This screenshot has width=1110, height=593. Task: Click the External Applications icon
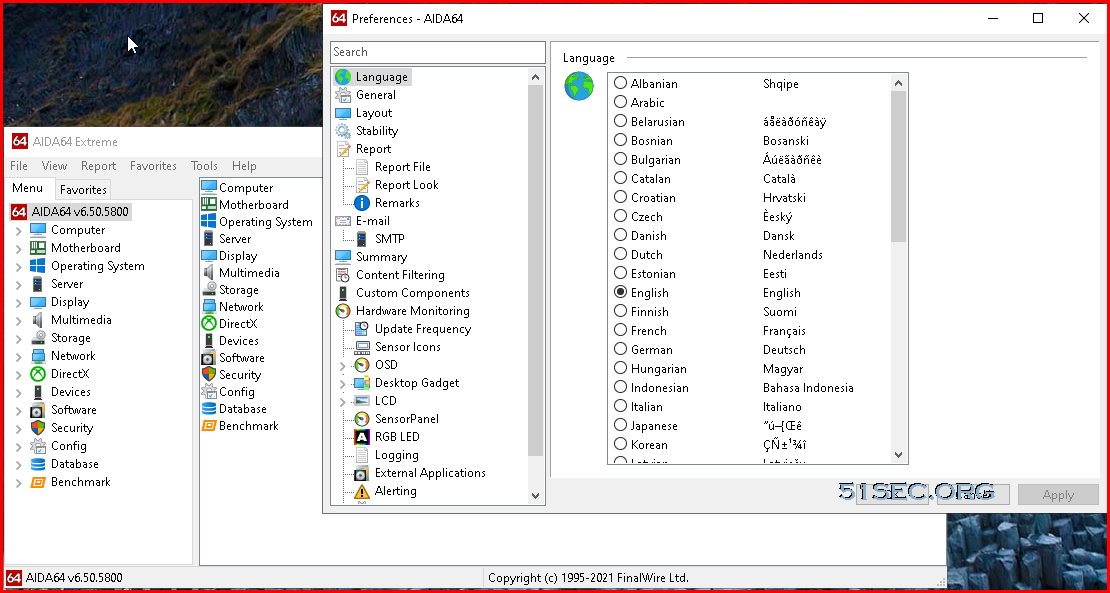pos(362,473)
